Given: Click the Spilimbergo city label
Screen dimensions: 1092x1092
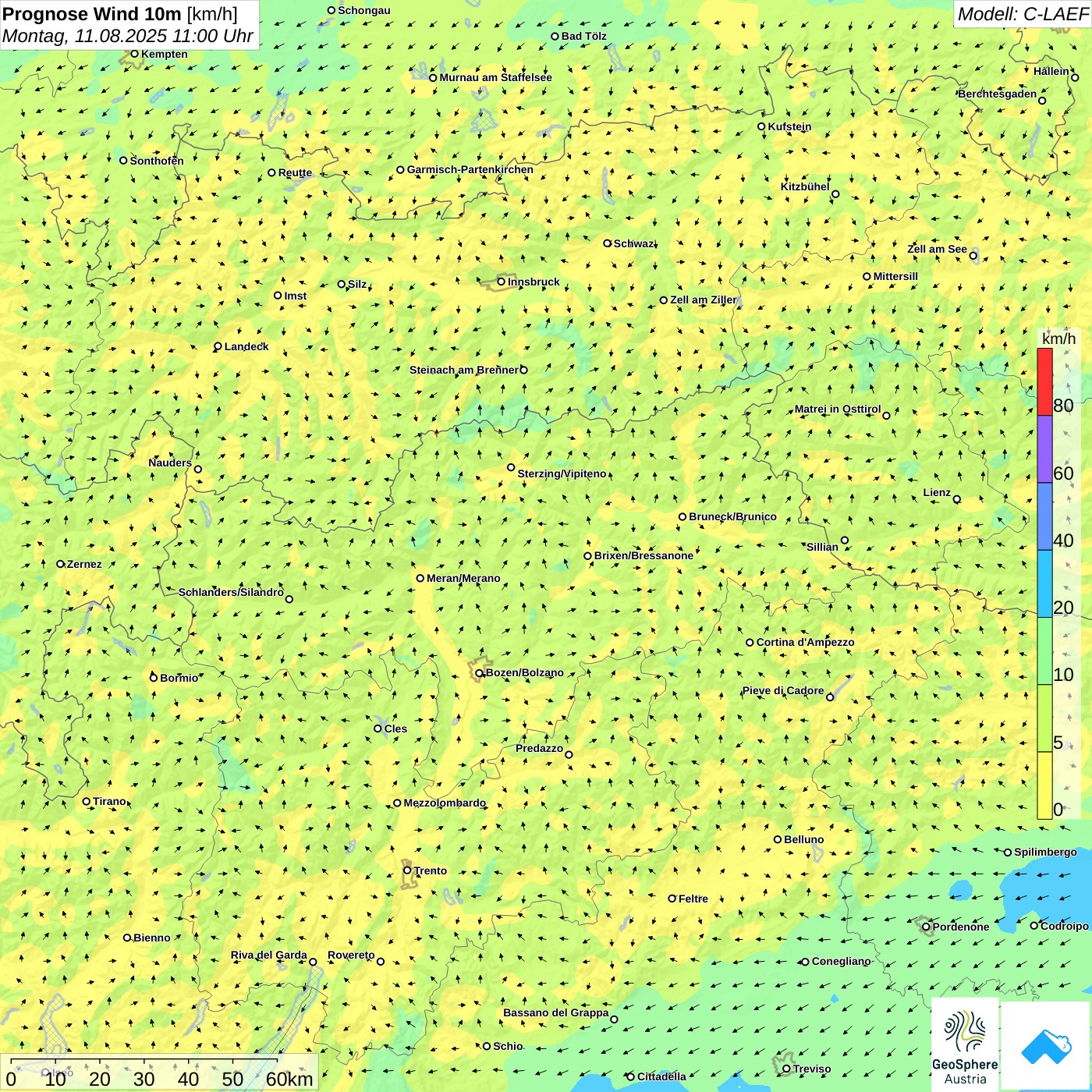Looking at the screenshot, I should pyautogui.click(x=1045, y=852).
